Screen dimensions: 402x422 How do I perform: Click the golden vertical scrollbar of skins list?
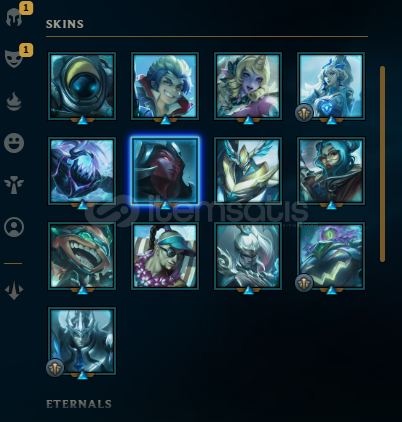pos(382,164)
